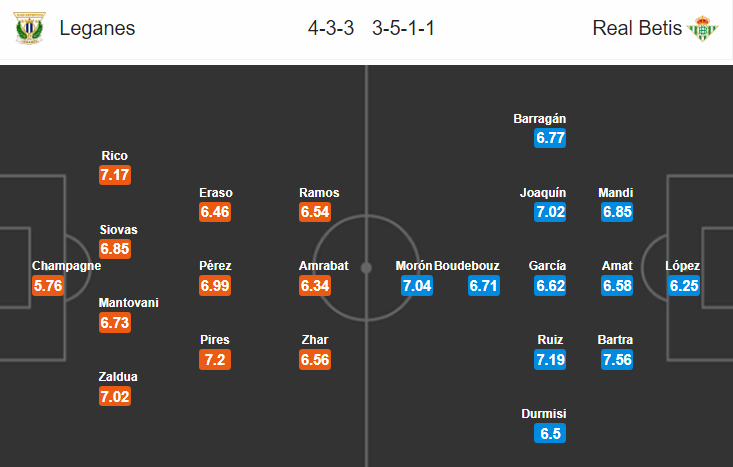733x467 pixels.
Task: Click Zaldua's 7.02 orange rating
Action: pyautogui.click(x=115, y=396)
